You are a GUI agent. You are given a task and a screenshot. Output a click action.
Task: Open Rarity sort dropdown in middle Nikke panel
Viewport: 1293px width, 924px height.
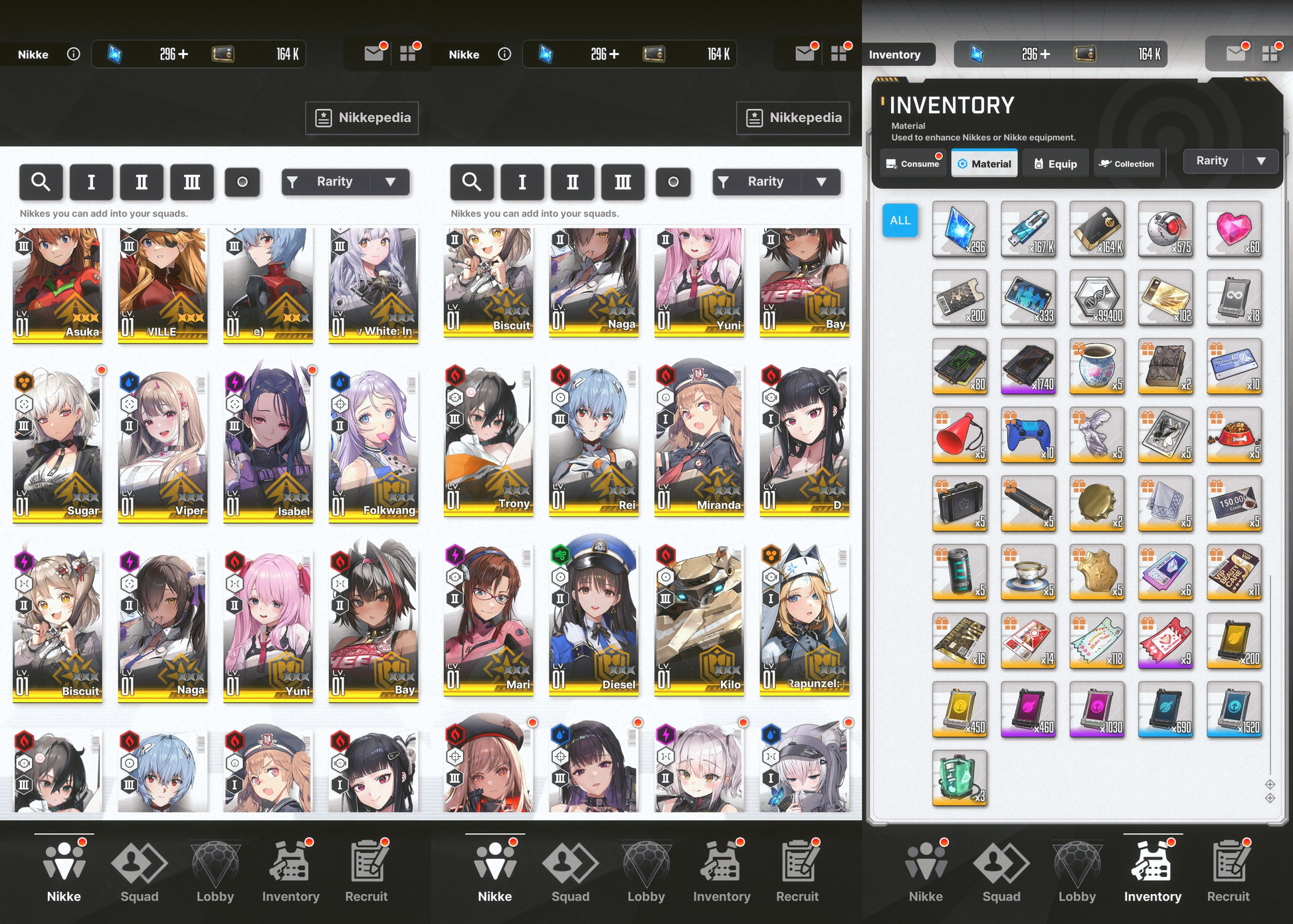click(x=777, y=182)
